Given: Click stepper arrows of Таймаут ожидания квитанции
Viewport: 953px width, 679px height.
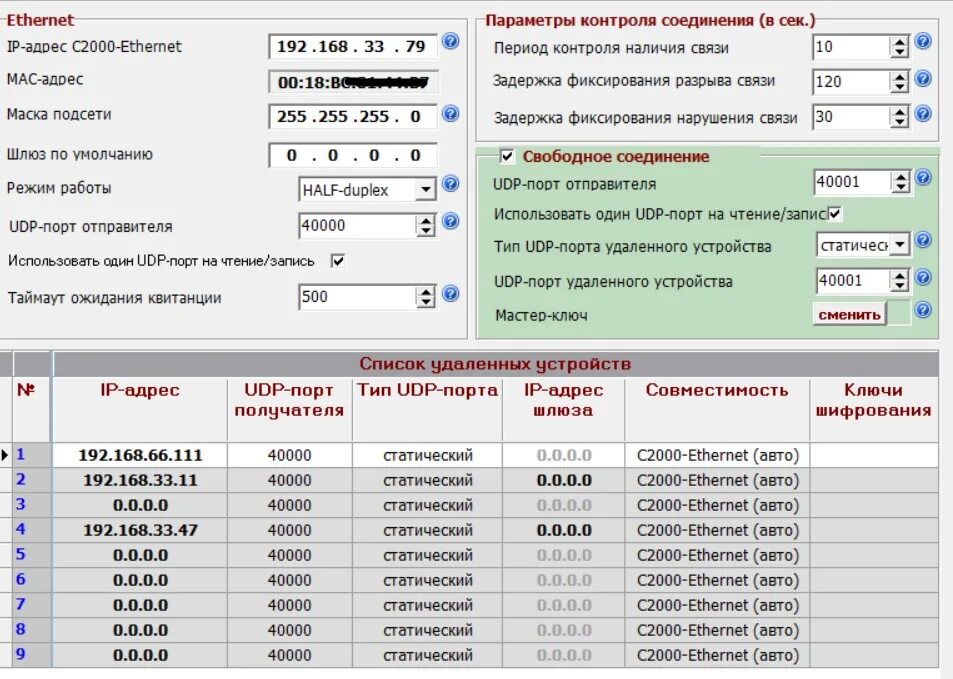Looking at the screenshot, I should 426,297.
